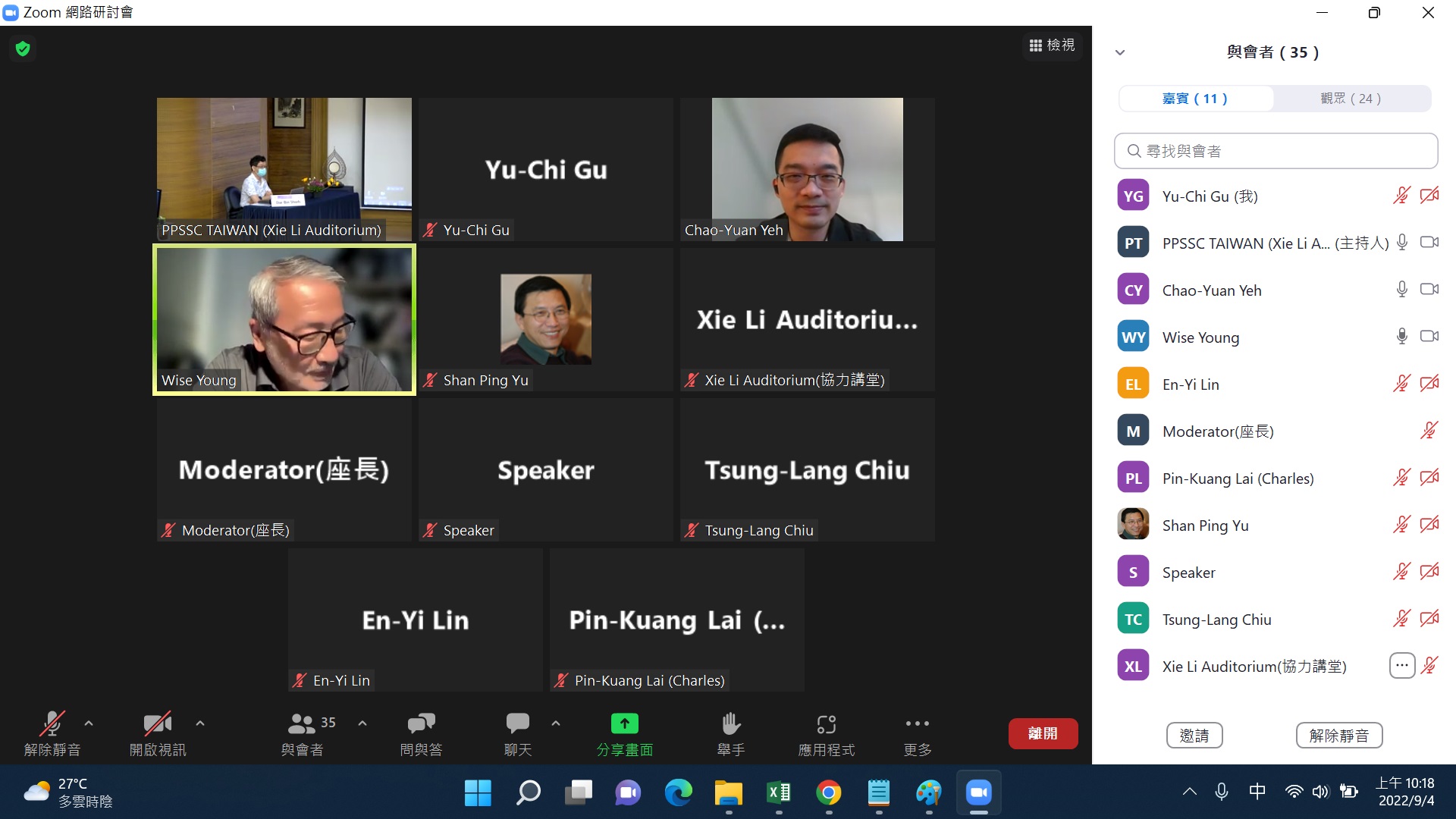
Task: Click muted mic icon for Speaker
Action: [x=1401, y=571]
